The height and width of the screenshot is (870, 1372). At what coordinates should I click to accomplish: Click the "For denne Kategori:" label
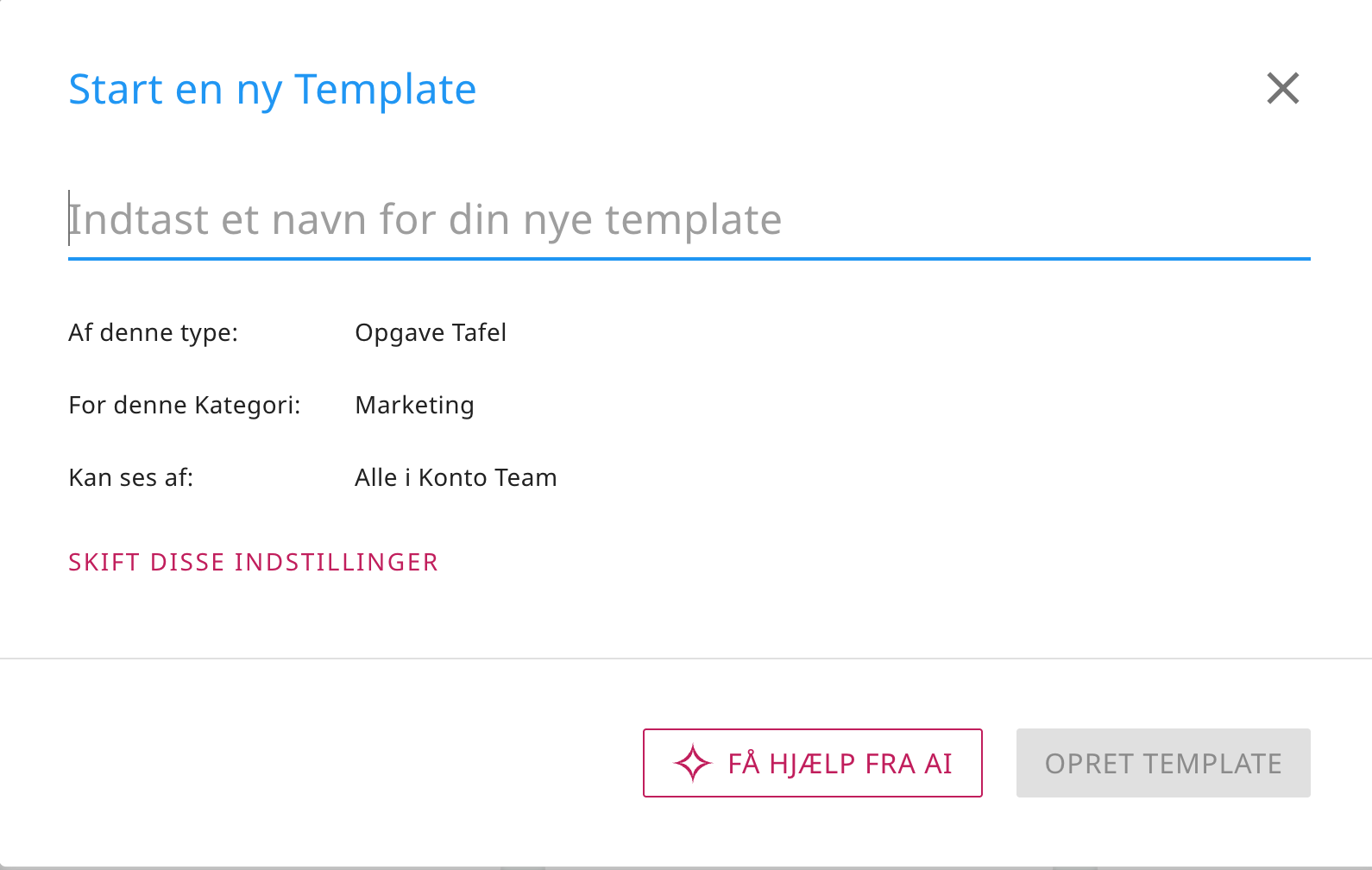(x=184, y=405)
